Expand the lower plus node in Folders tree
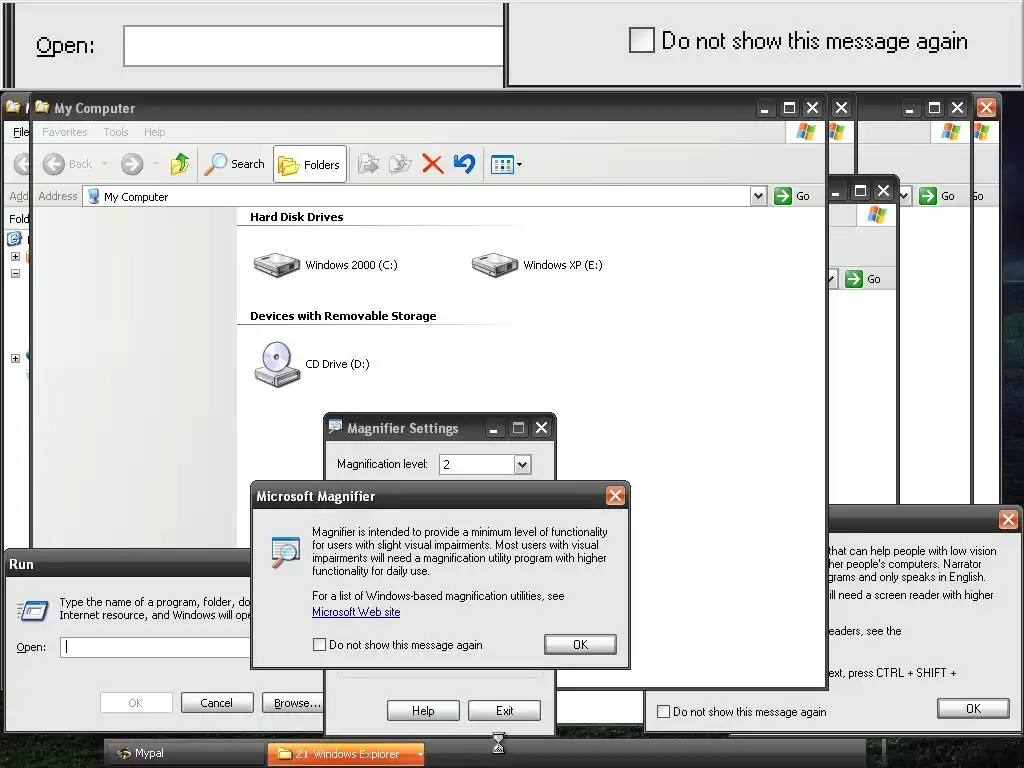Screen dimensions: 1024x768 tap(16, 358)
